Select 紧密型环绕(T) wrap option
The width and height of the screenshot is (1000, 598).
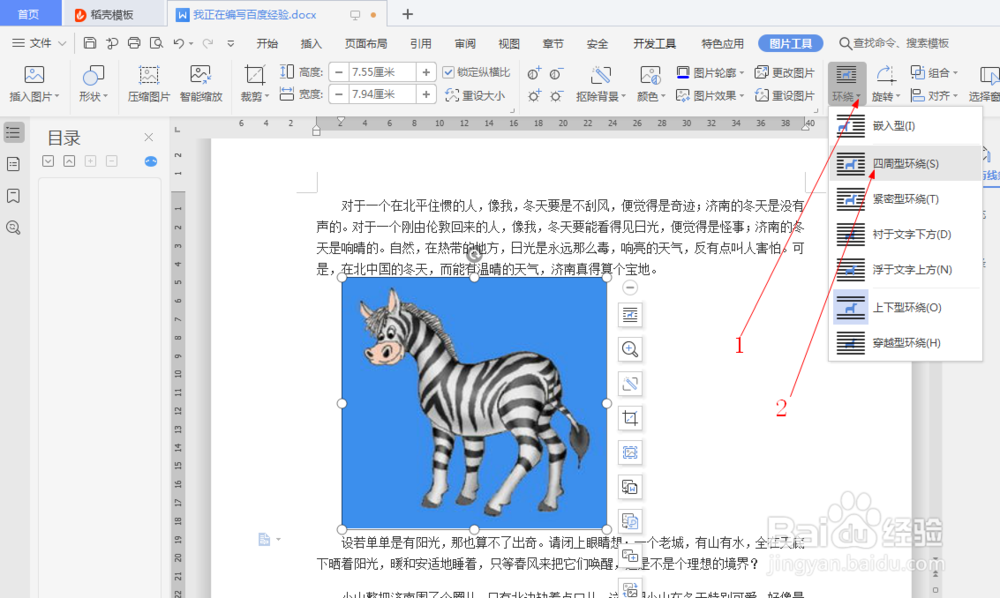(x=905, y=199)
